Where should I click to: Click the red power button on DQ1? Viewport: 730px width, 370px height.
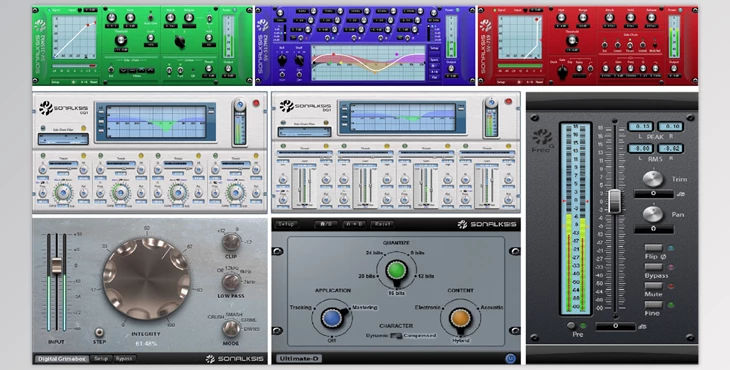pos(508,101)
